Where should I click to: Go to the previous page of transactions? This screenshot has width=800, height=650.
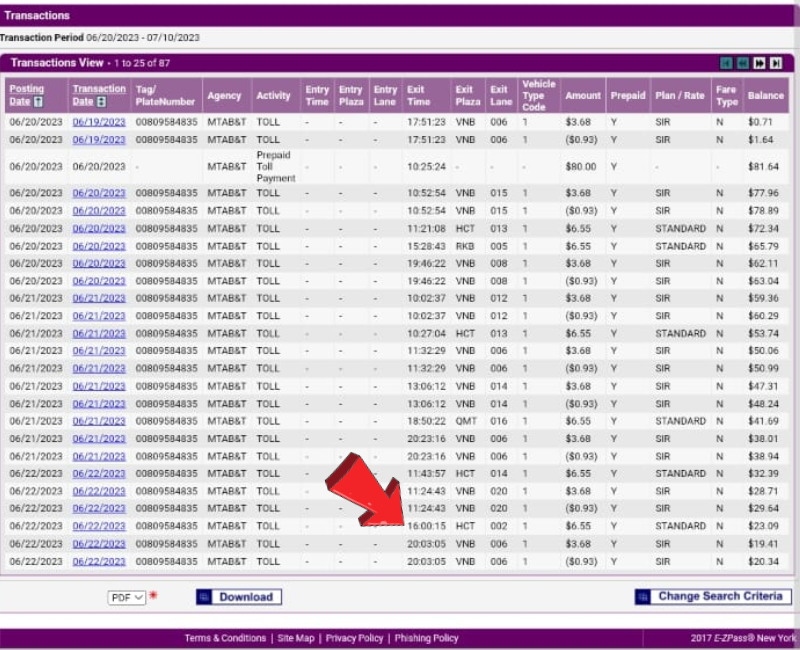coord(743,63)
